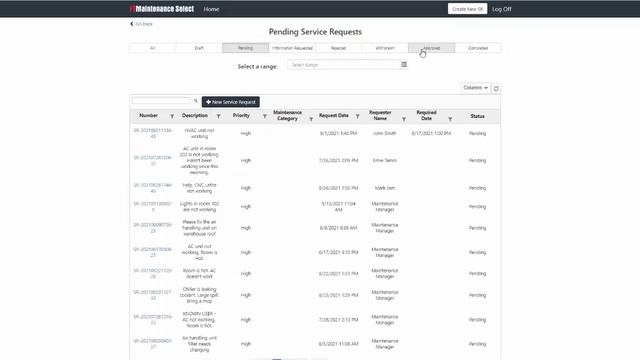Sort by the Description column header
640x360 pixels.
click(195, 116)
